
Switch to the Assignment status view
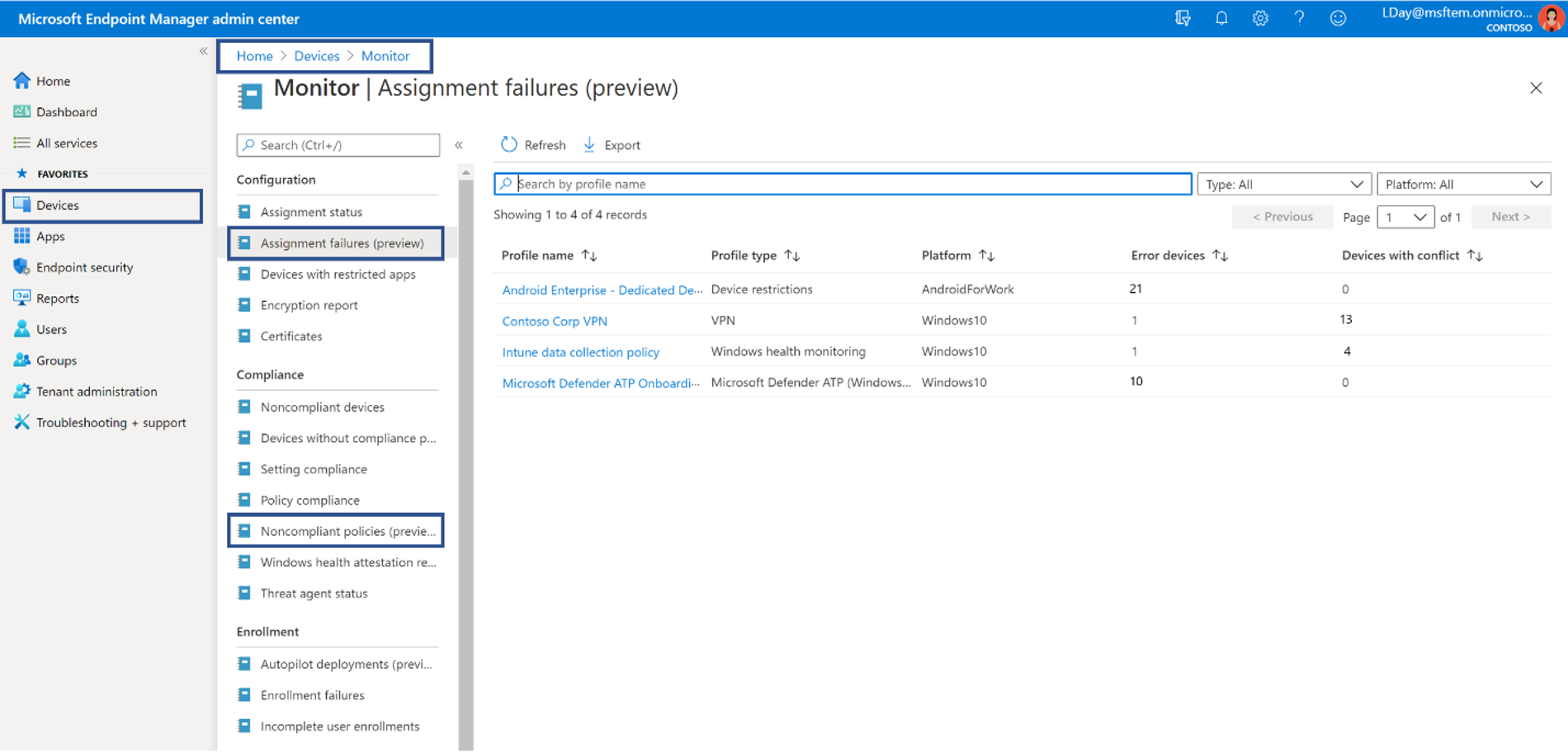310,211
